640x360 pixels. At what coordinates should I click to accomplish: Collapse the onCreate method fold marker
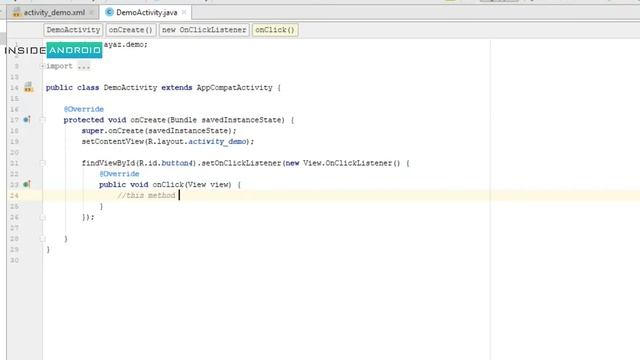(42, 120)
